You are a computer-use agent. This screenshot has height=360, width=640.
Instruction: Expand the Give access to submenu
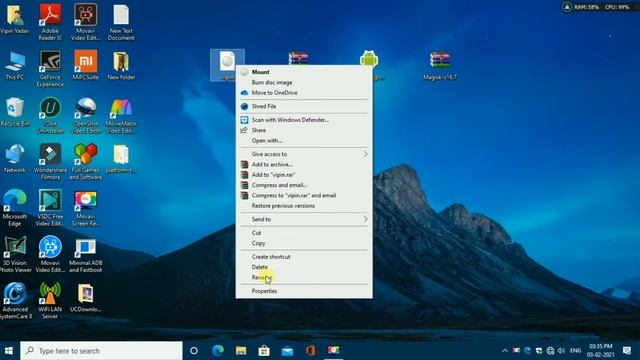coord(304,154)
